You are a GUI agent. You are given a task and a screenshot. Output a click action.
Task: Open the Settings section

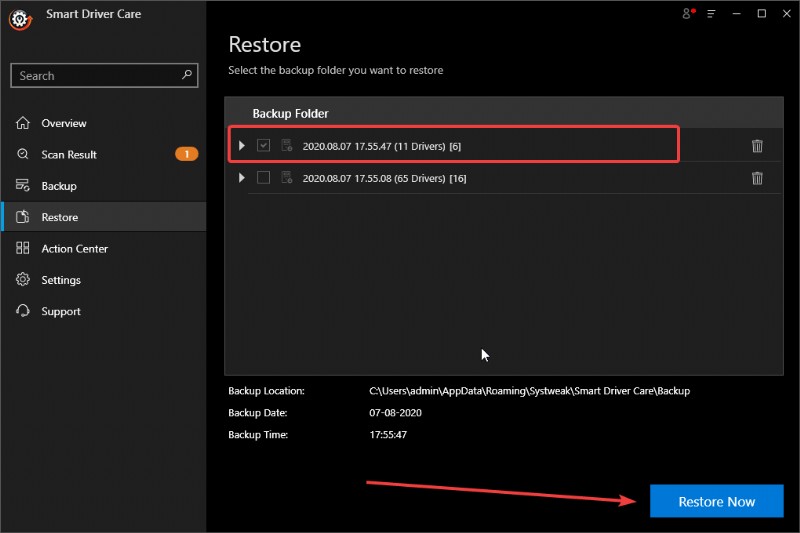point(104,280)
